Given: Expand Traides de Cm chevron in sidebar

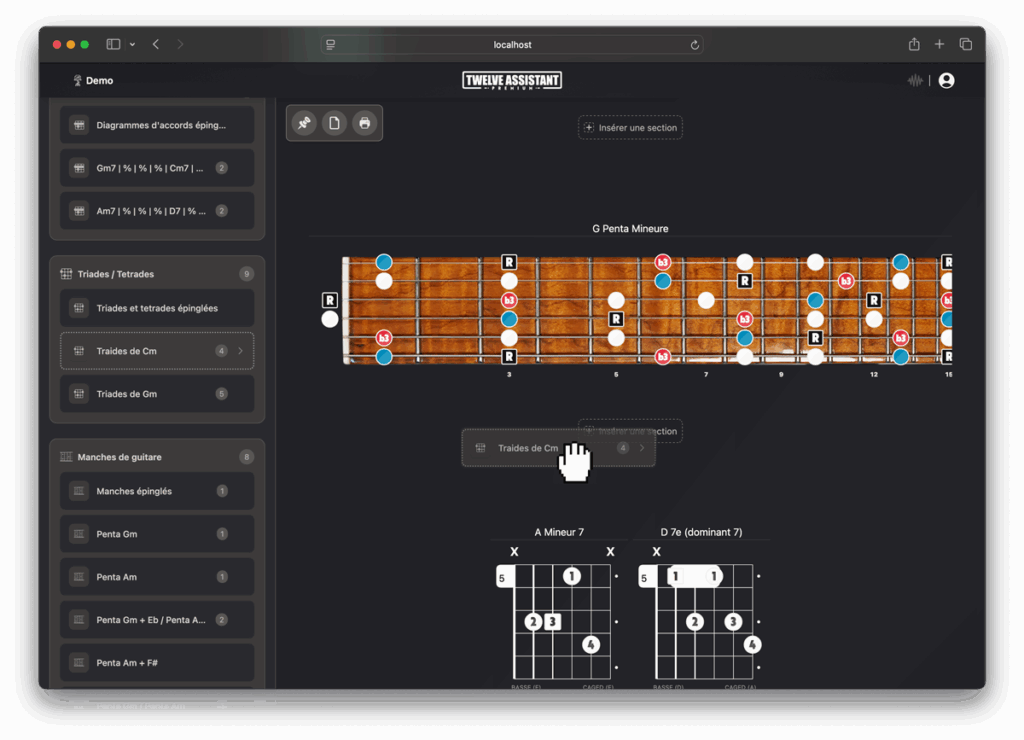Looking at the screenshot, I should (240, 351).
